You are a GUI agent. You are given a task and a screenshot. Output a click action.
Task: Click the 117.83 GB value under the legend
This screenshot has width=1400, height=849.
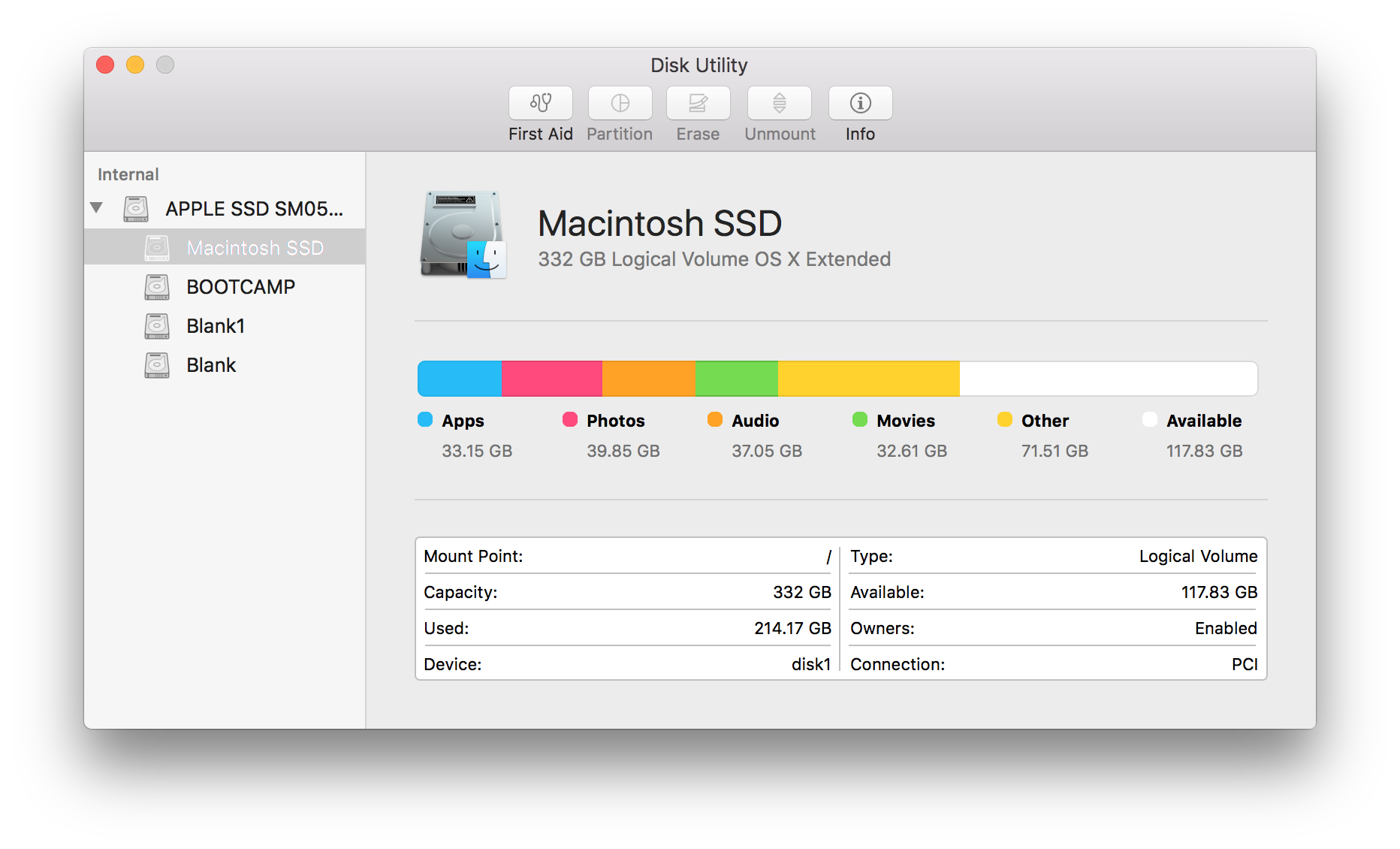point(1204,451)
